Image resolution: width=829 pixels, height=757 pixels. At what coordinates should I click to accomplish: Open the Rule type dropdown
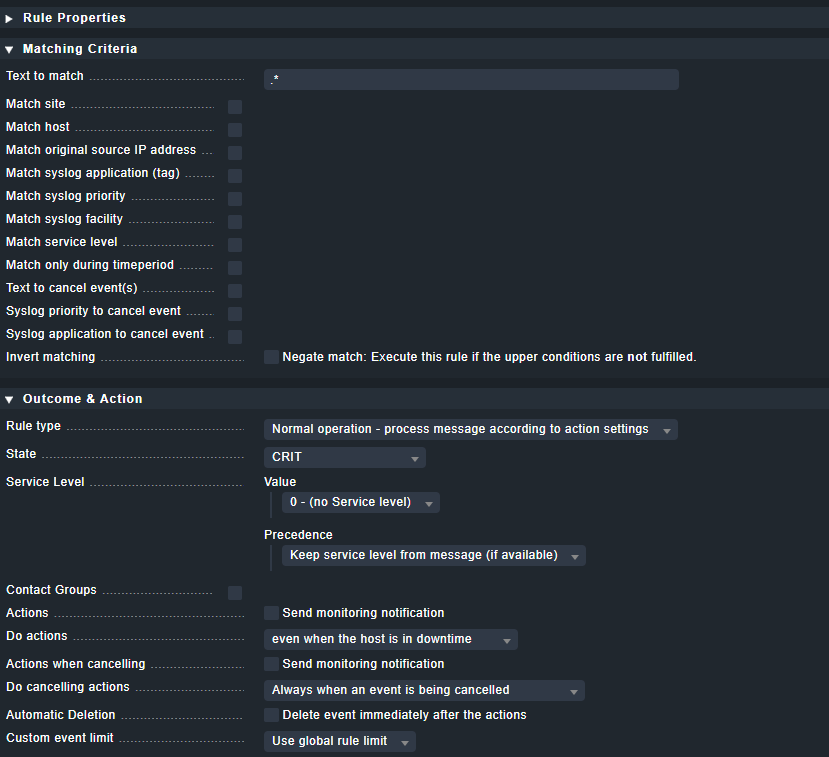(470, 429)
